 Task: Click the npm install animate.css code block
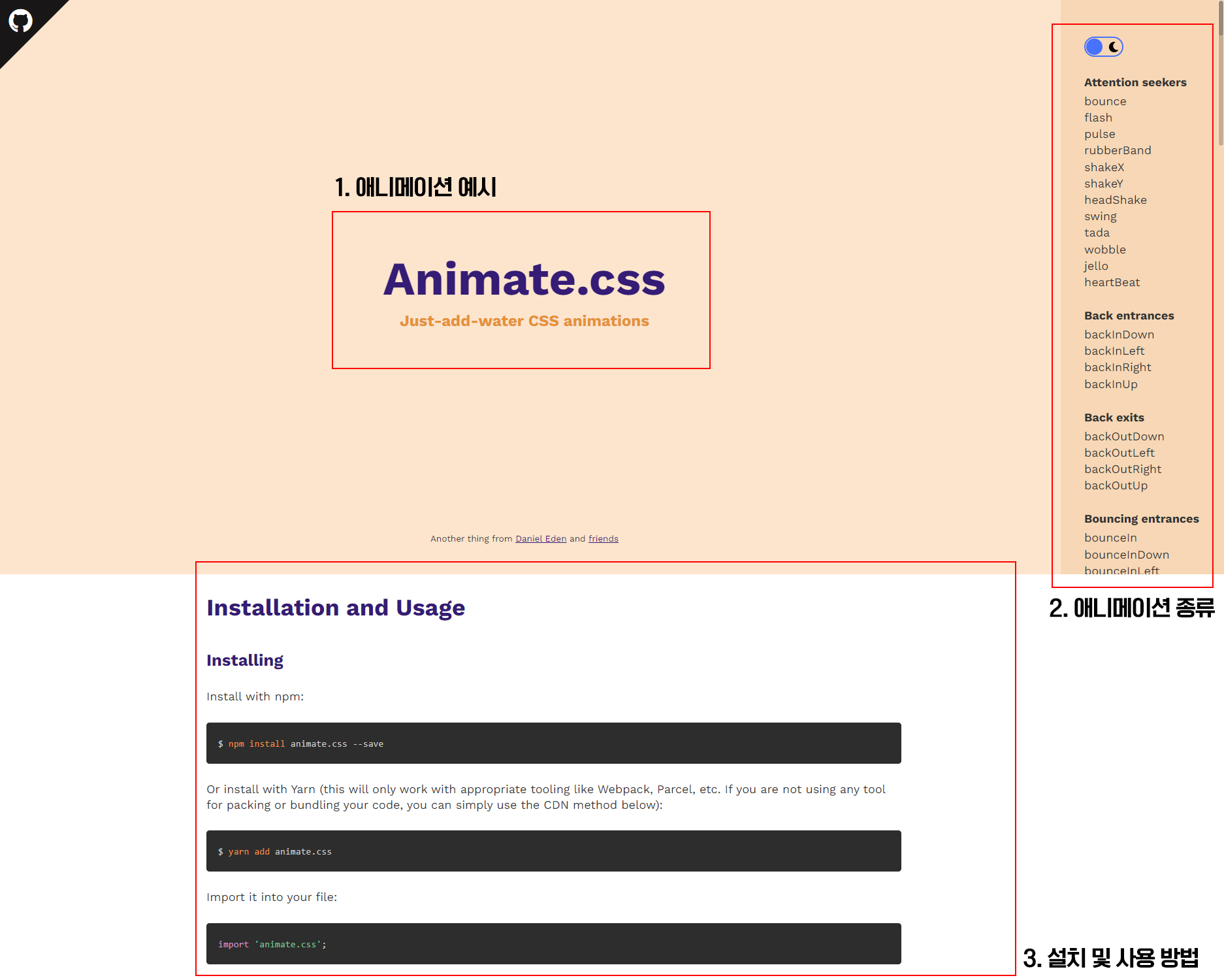554,743
